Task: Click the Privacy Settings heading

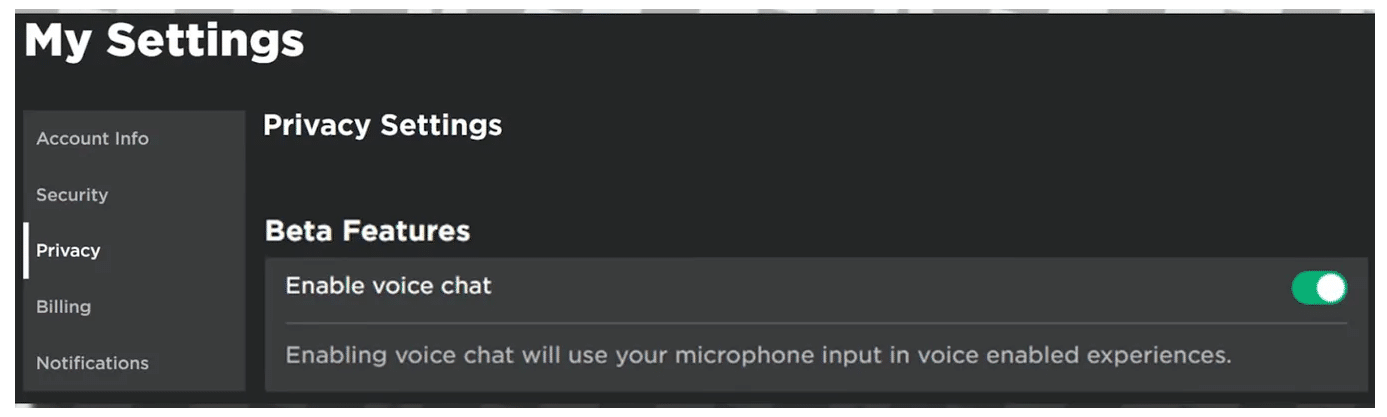Action: (x=382, y=126)
